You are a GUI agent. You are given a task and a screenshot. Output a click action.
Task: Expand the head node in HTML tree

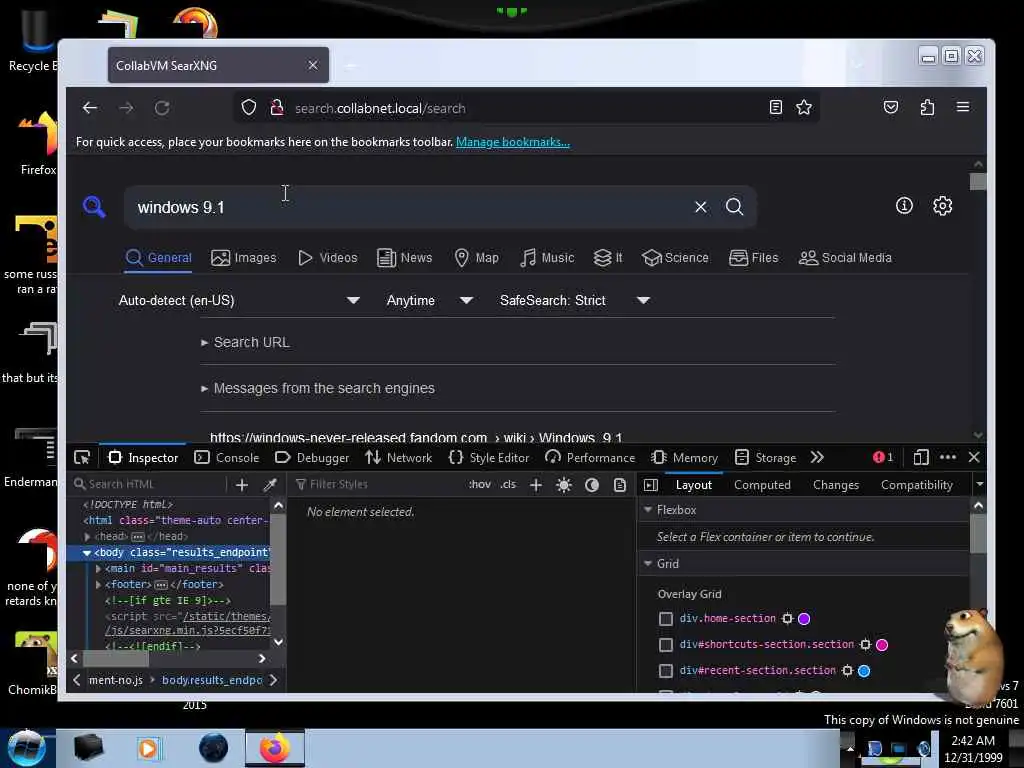[x=88, y=536]
